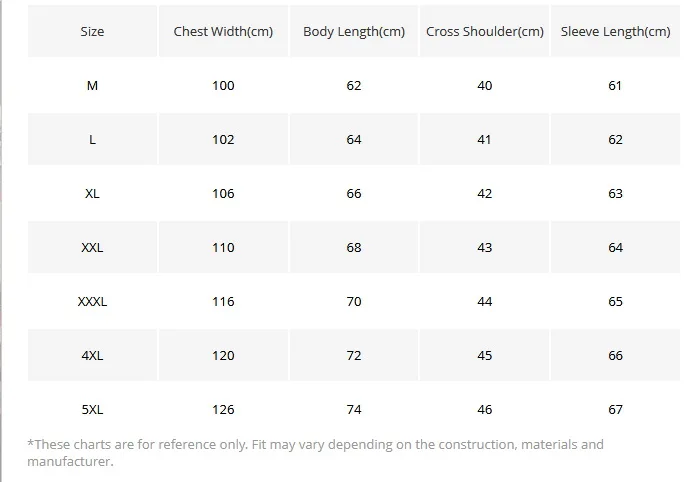Click body length value 68 for XXL
Viewport: 691px width, 482px height.
pos(354,248)
